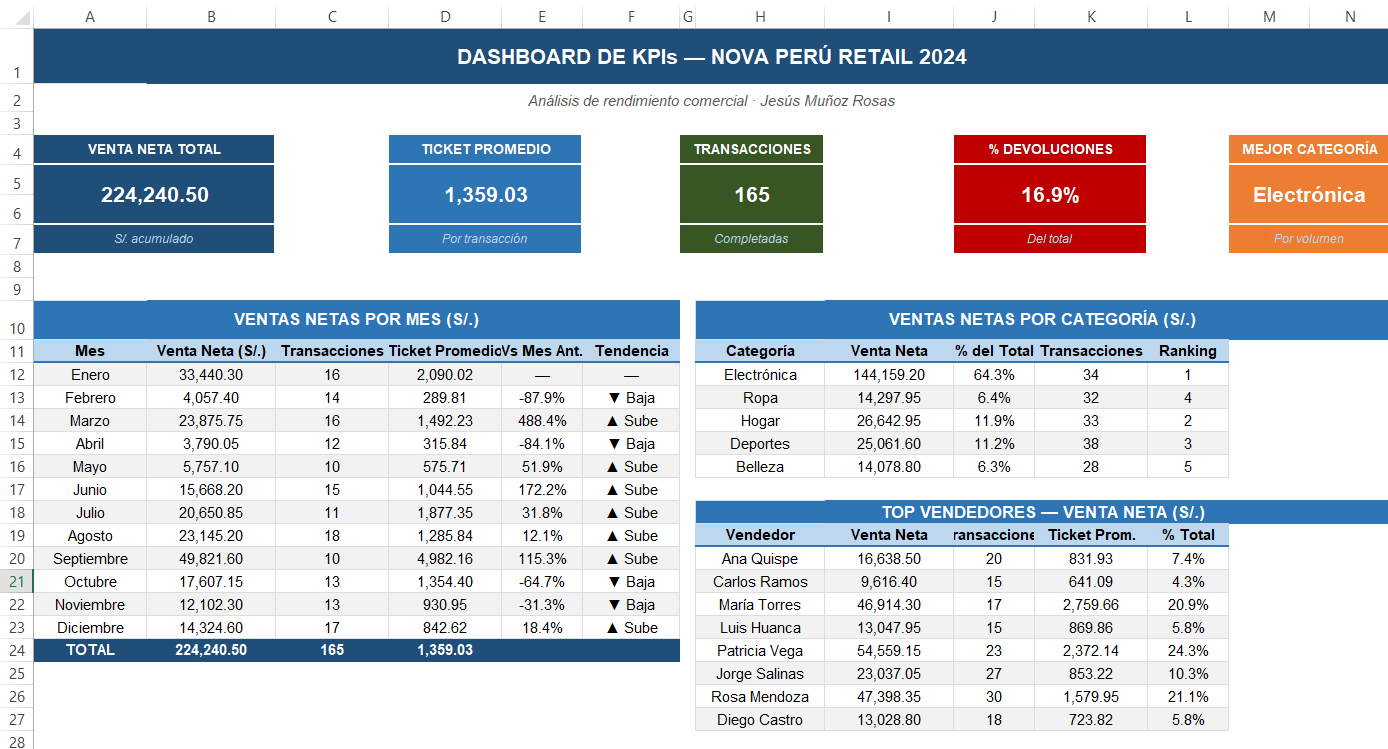Click the TICKET PROMEDIO card label
This screenshot has width=1388, height=749.
(485, 149)
